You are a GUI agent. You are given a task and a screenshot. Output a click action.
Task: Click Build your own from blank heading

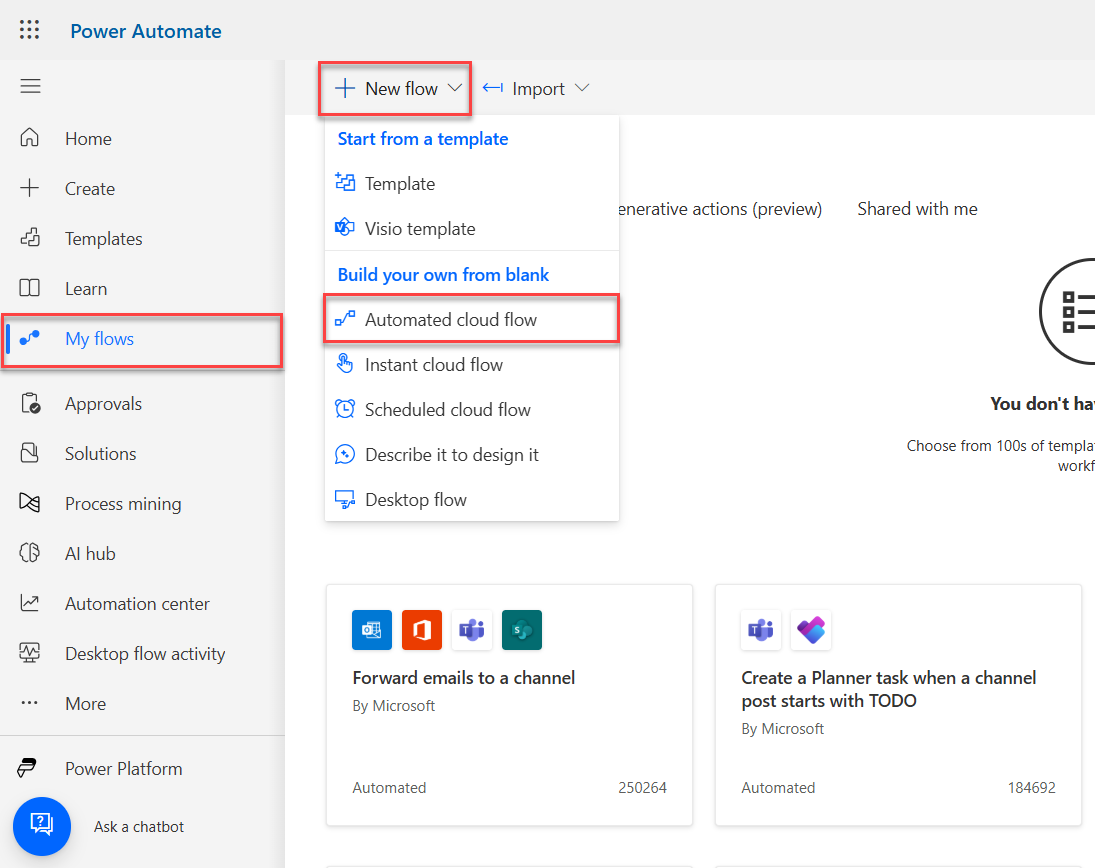(x=443, y=274)
